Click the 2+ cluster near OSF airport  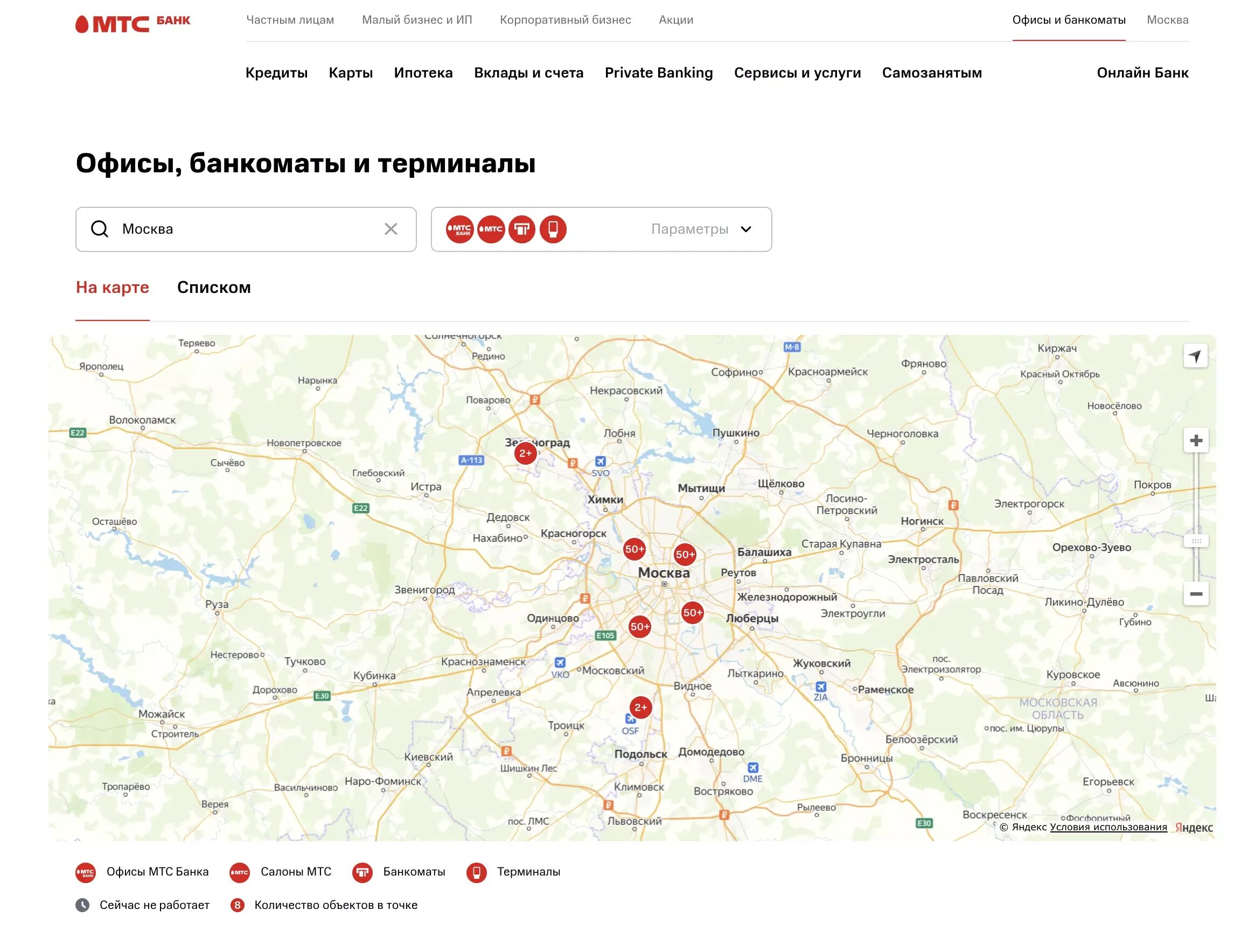pyautogui.click(x=640, y=708)
